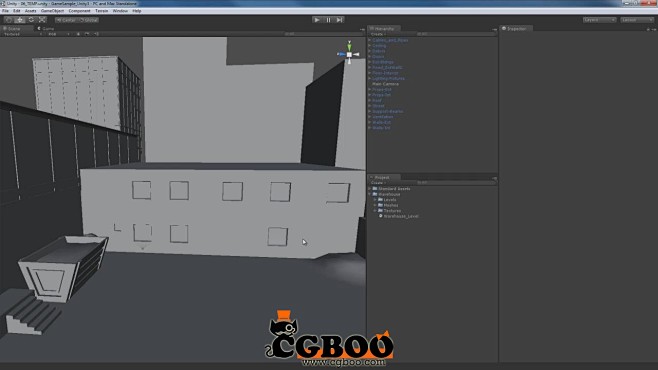Expand Cables_and_Pipes in Hierarchy
This screenshot has width=658, height=370.
point(370,40)
